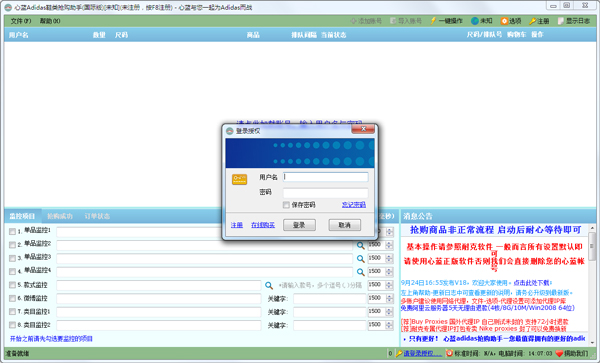
Task: Click the key 注册 toolbar icon
Action: coord(532,21)
